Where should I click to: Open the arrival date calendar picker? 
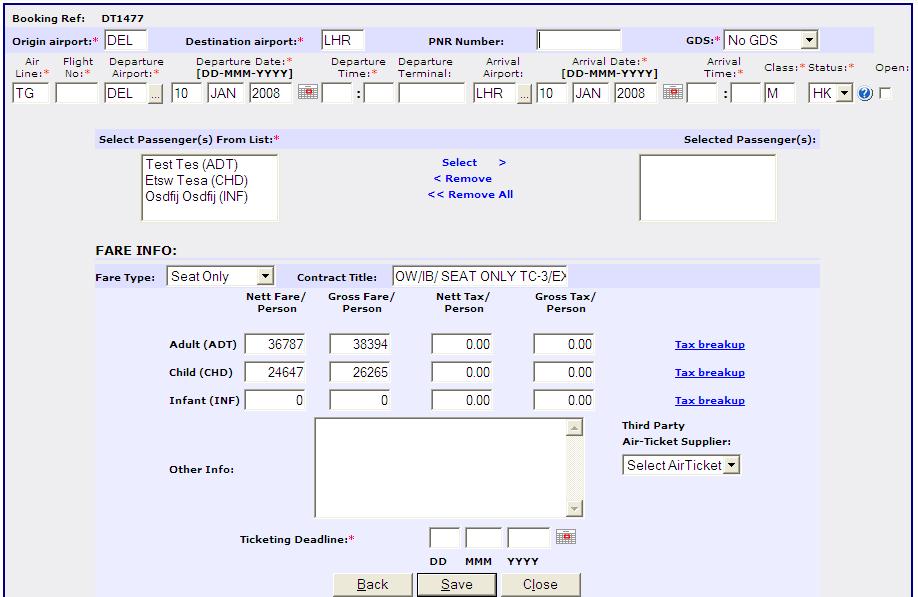(673, 93)
